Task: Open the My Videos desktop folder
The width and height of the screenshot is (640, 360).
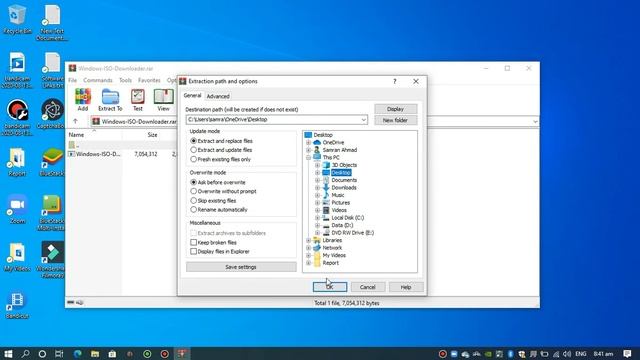Action: coord(17,258)
